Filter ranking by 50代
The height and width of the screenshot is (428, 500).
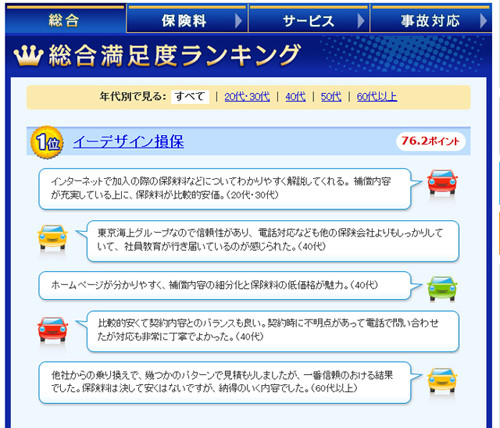click(x=331, y=97)
